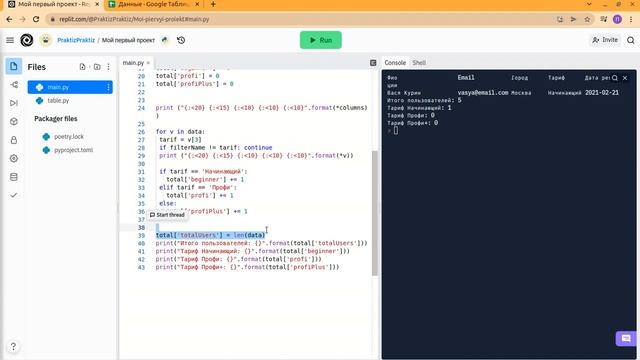Open Settings gear sidebar icon
The width and height of the screenshot is (640, 360).
click(14, 158)
